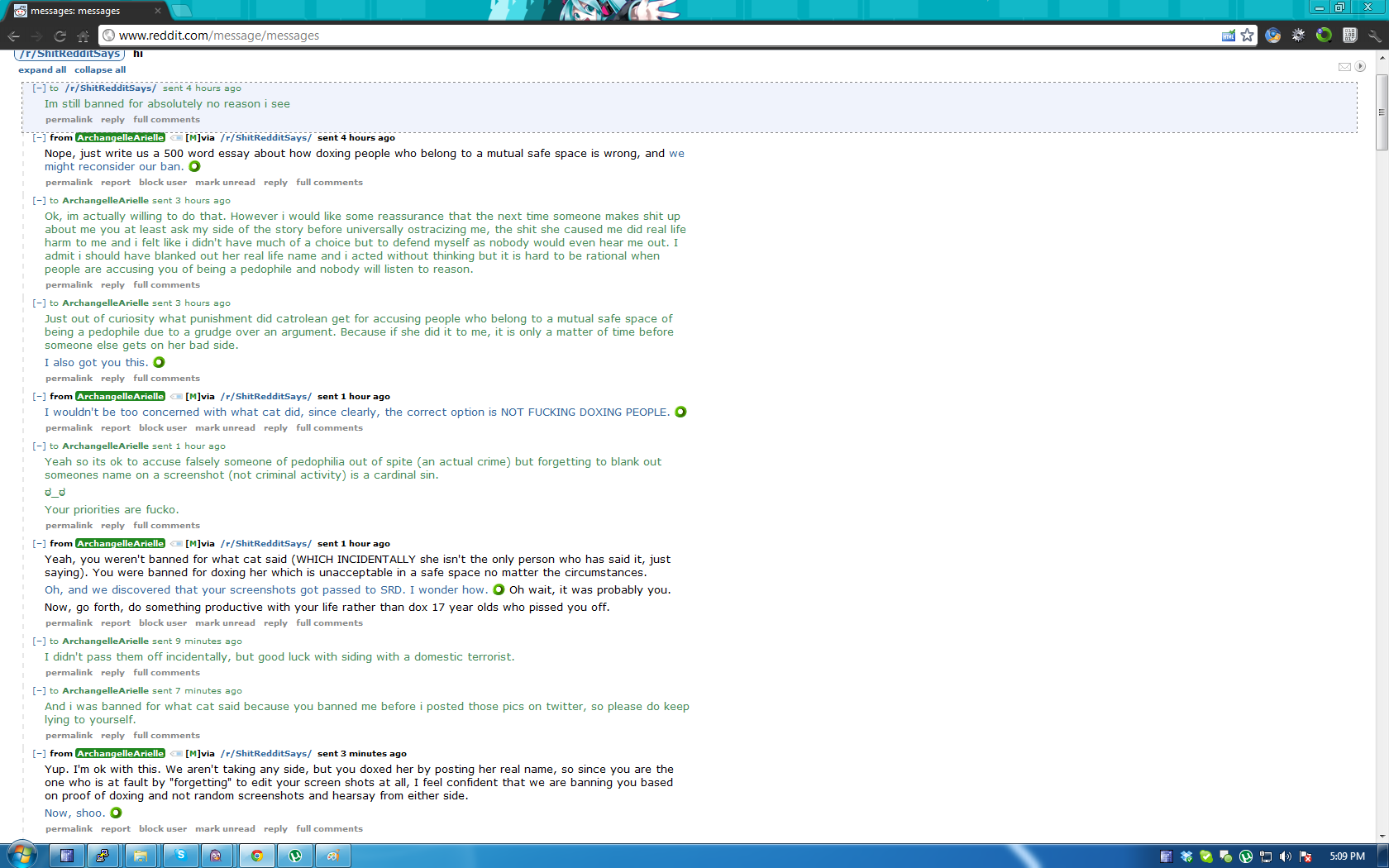Open the Chrome wrench menu
Image resolution: width=1389 pixels, height=868 pixels.
click(x=1374, y=36)
